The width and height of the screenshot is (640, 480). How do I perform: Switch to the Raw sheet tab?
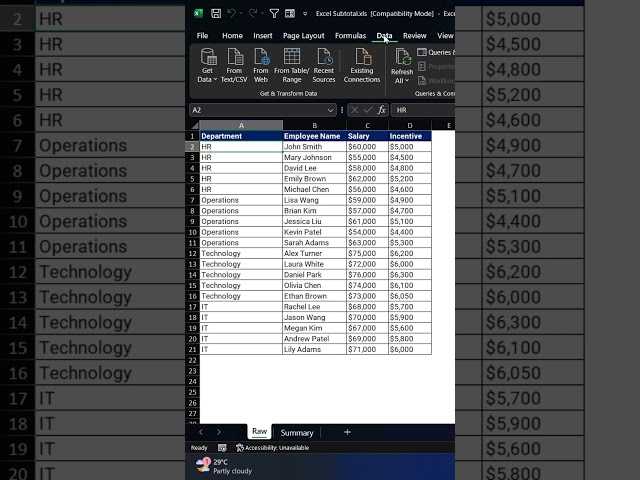point(259,431)
